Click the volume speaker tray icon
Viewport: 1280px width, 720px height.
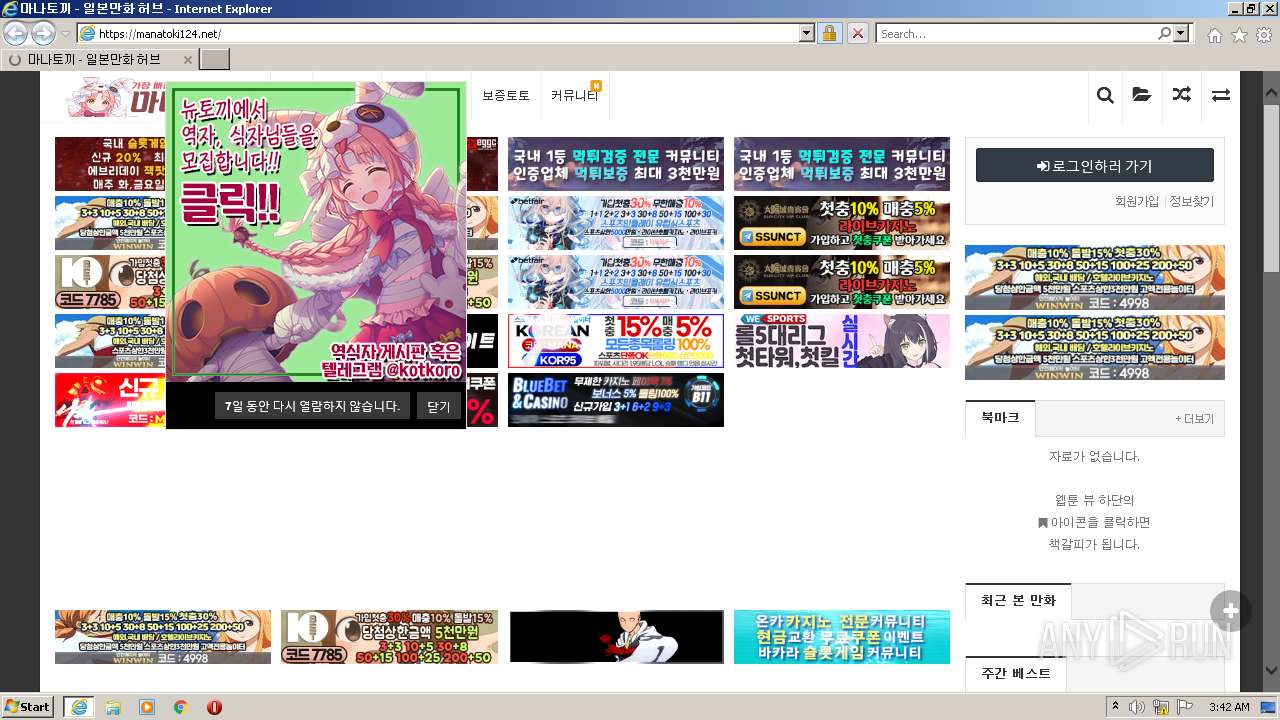pos(1137,706)
